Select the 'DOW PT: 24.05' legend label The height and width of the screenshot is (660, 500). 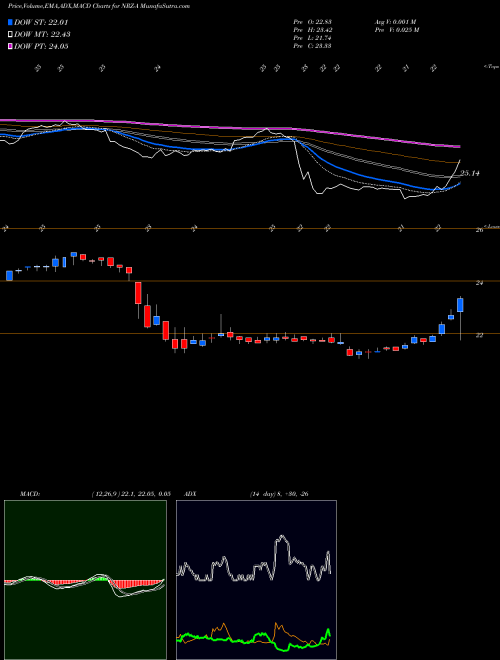click(x=41, y=46)
